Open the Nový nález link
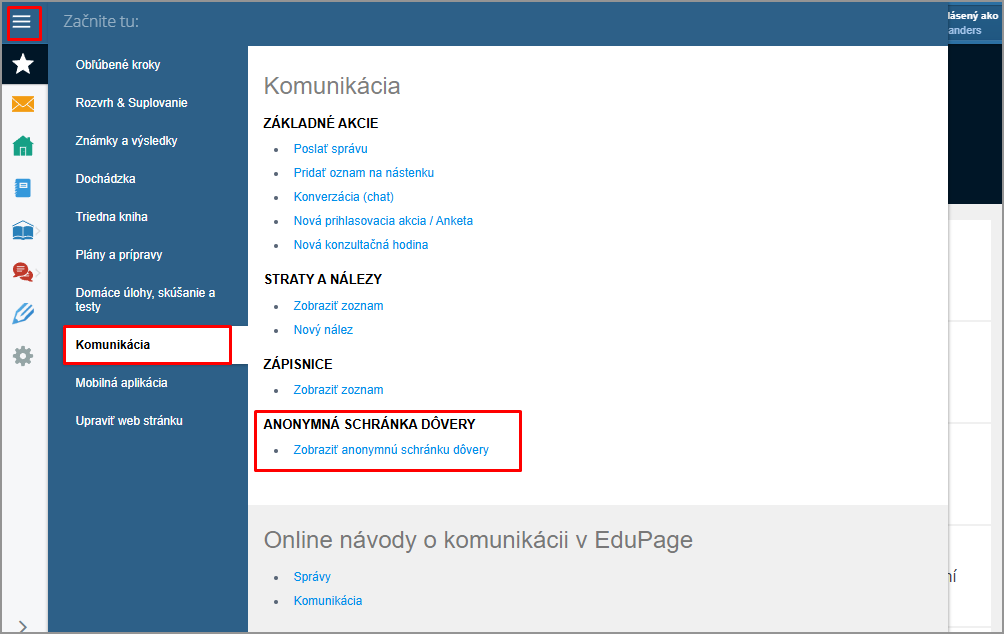Screen dimensions: 1004x634 323,330
